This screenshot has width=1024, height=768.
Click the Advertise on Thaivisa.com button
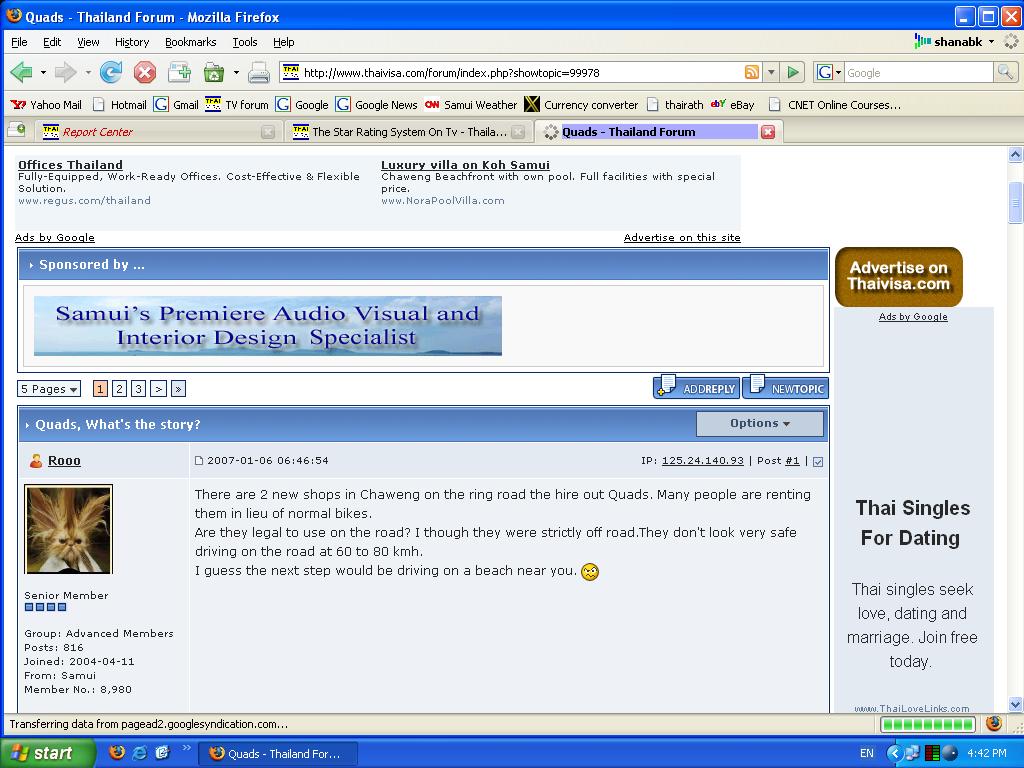click(899, 276)
